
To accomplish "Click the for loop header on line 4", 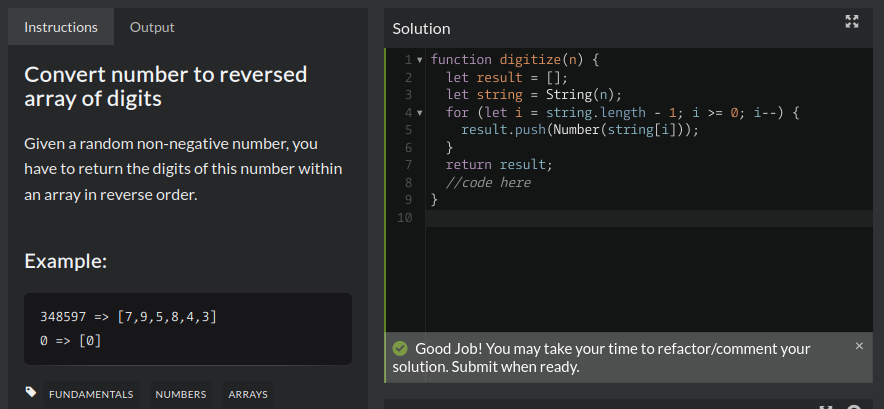I will coord(622,112).
